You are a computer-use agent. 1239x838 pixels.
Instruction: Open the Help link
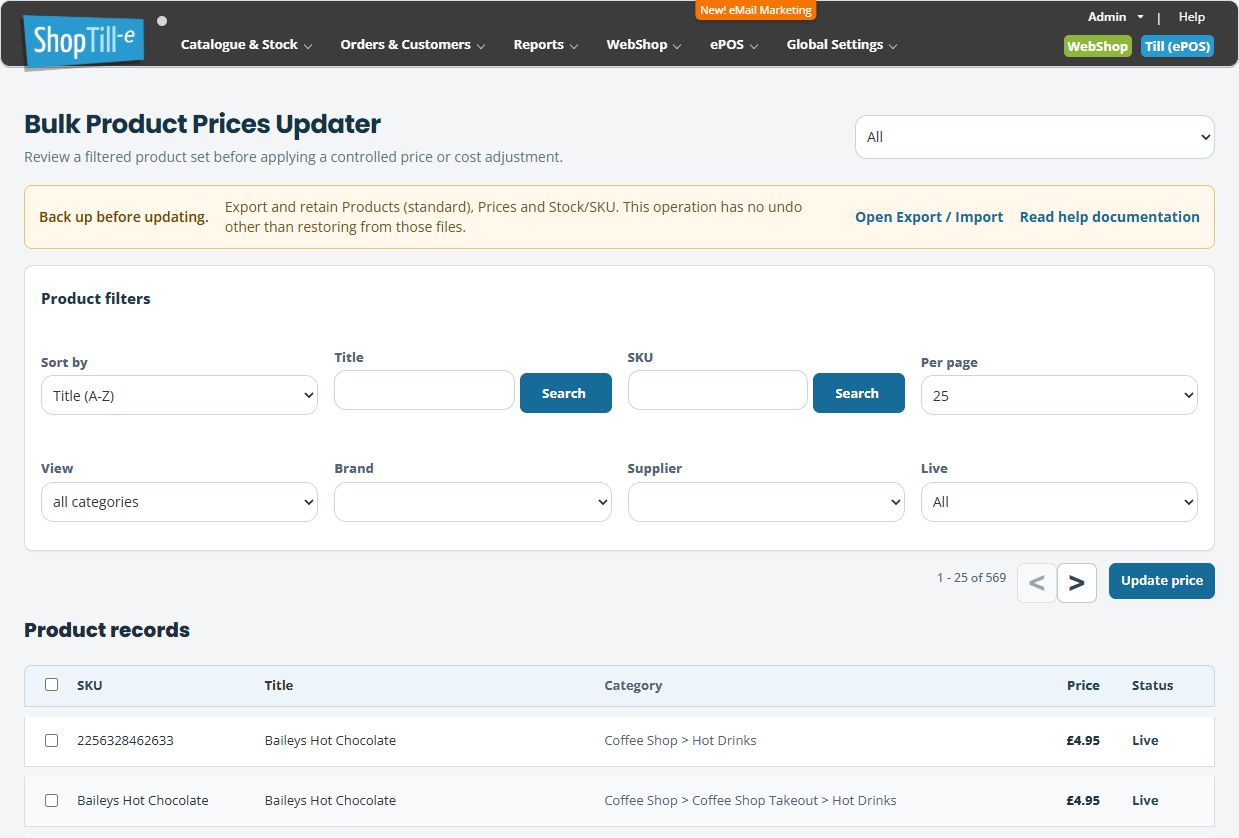[x=1191, y=17]
